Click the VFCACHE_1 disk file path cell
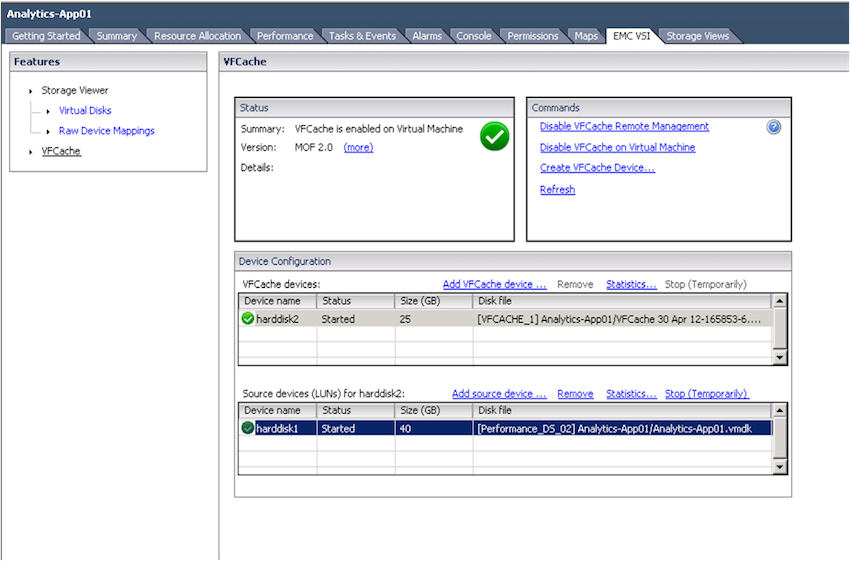 click(x=622, y=319)
